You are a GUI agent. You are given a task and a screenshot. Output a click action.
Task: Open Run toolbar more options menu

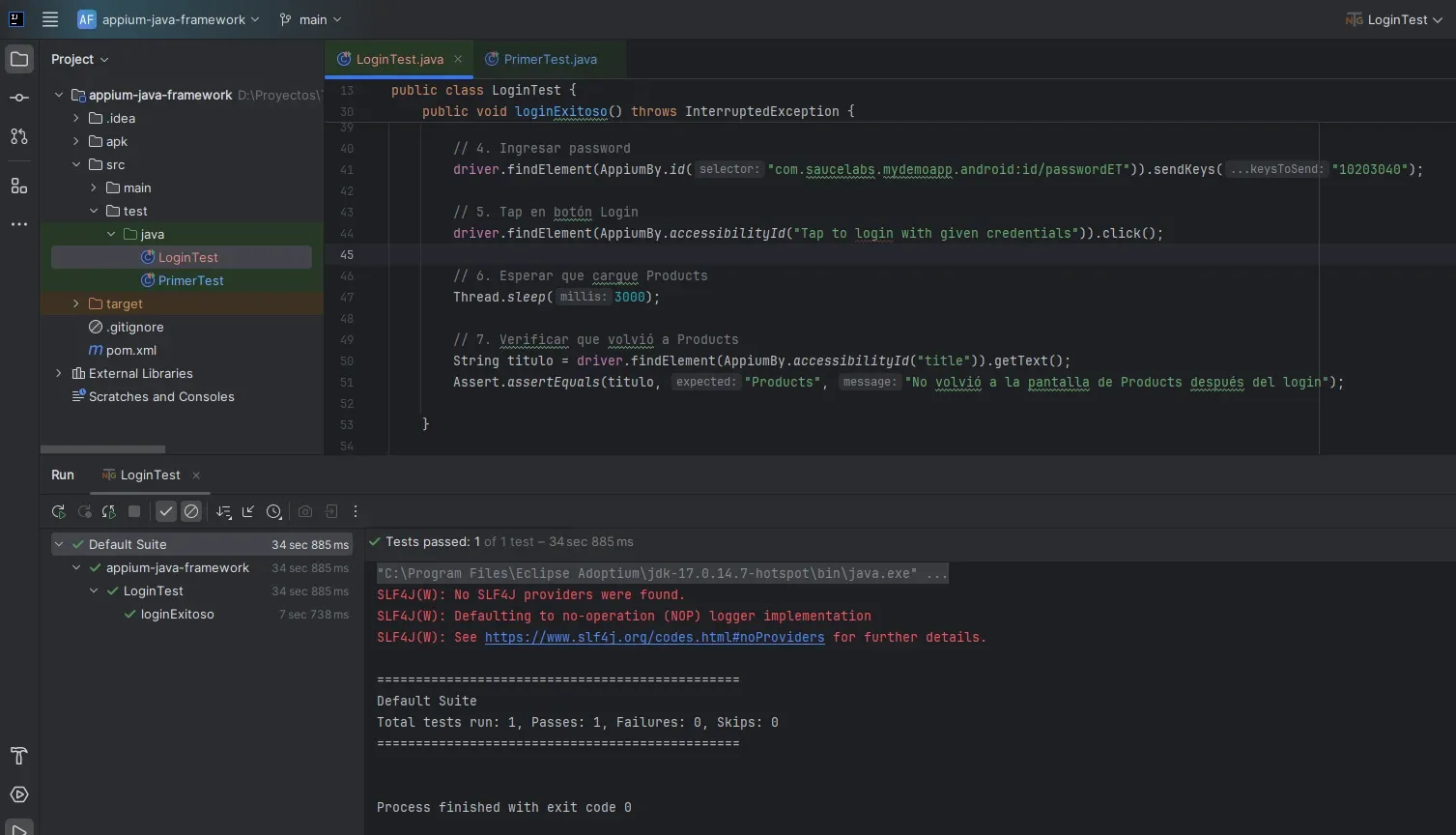click(x=356, y=511)
